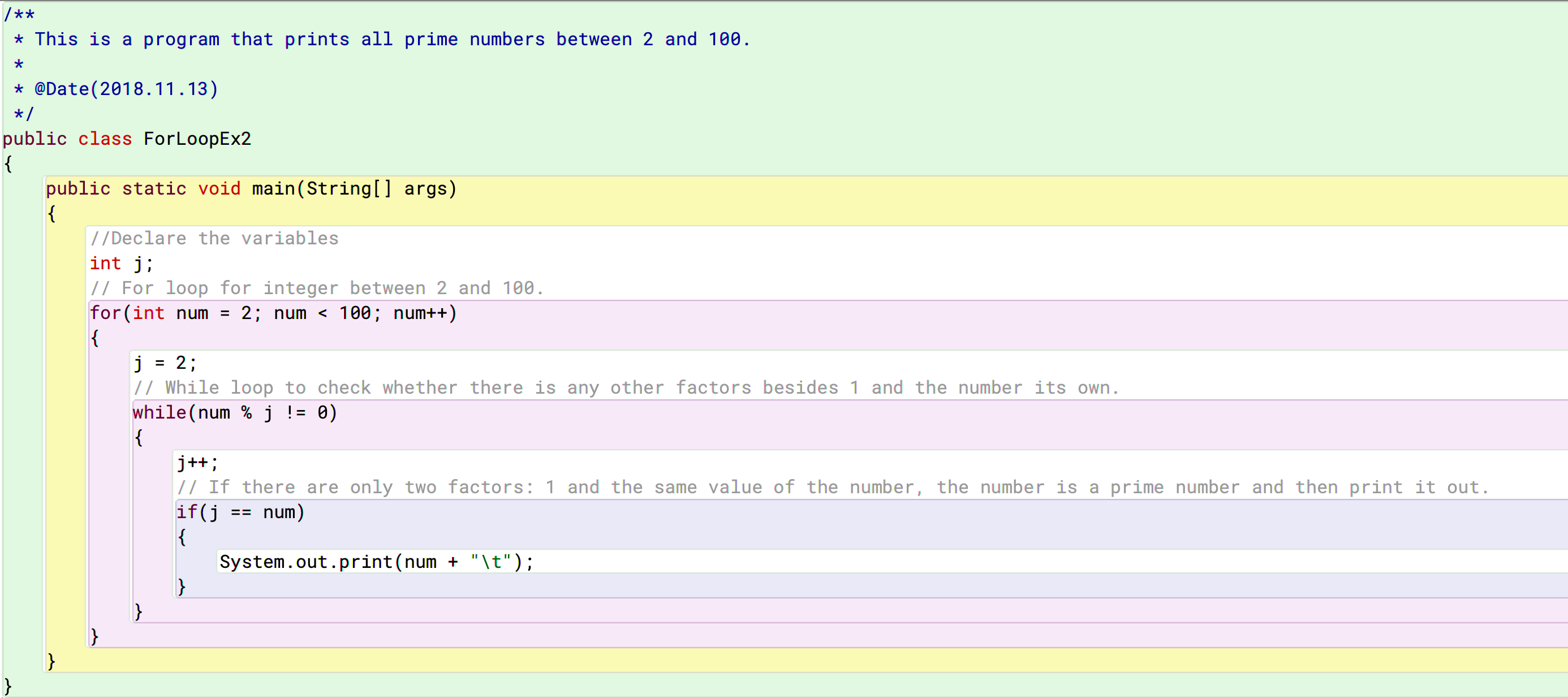Viewport: 1568px width, 698px height.
Task: Click the closing brace of the if block
Action: (x=182, y=587)
